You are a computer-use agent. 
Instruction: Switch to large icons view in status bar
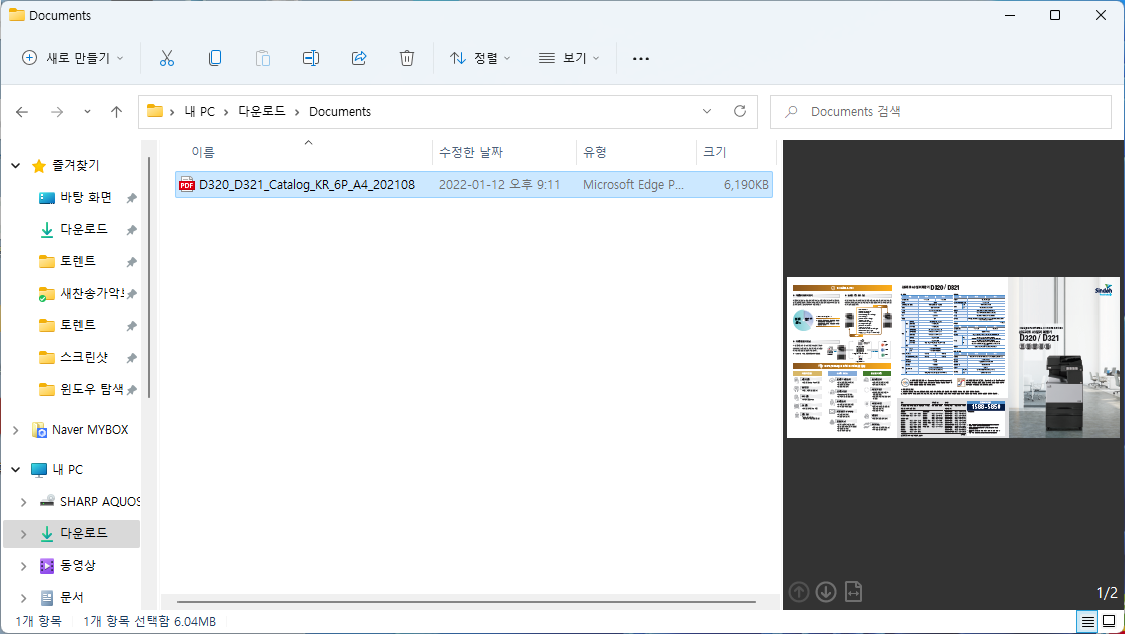tap(1109, 621)
